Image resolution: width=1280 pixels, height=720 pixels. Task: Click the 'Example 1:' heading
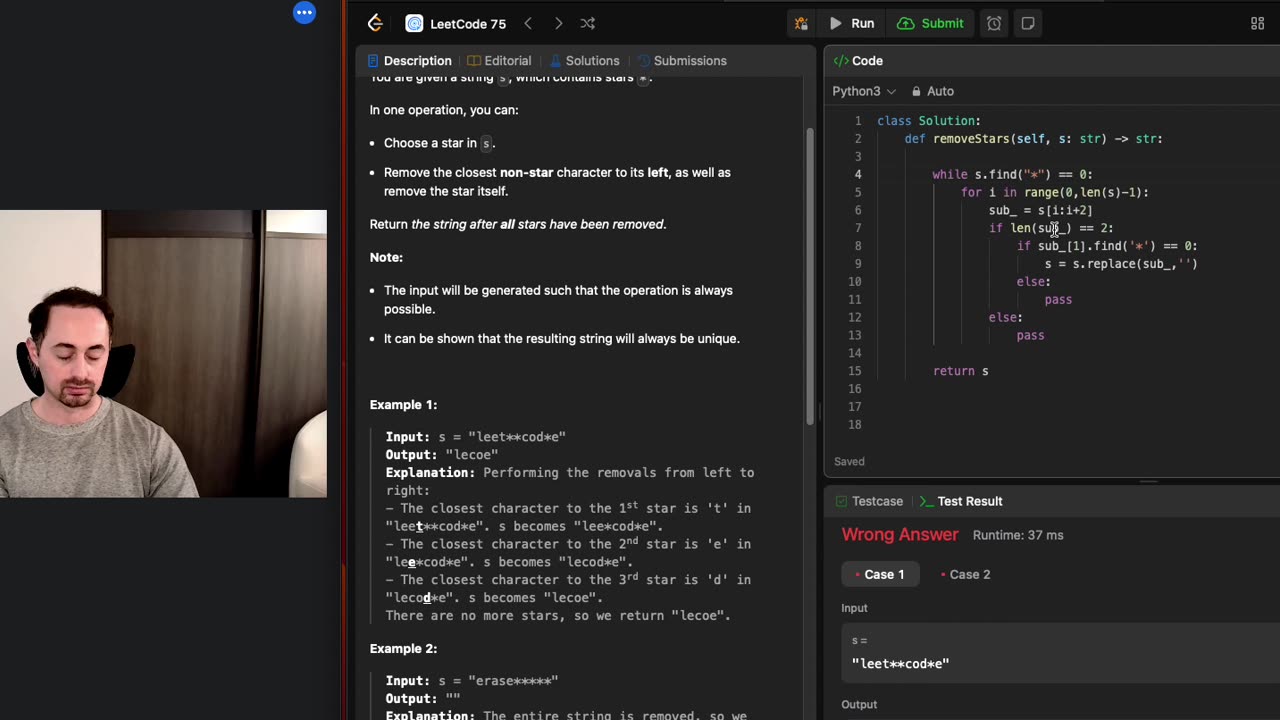pyautogui.click(x=403, y=405)
